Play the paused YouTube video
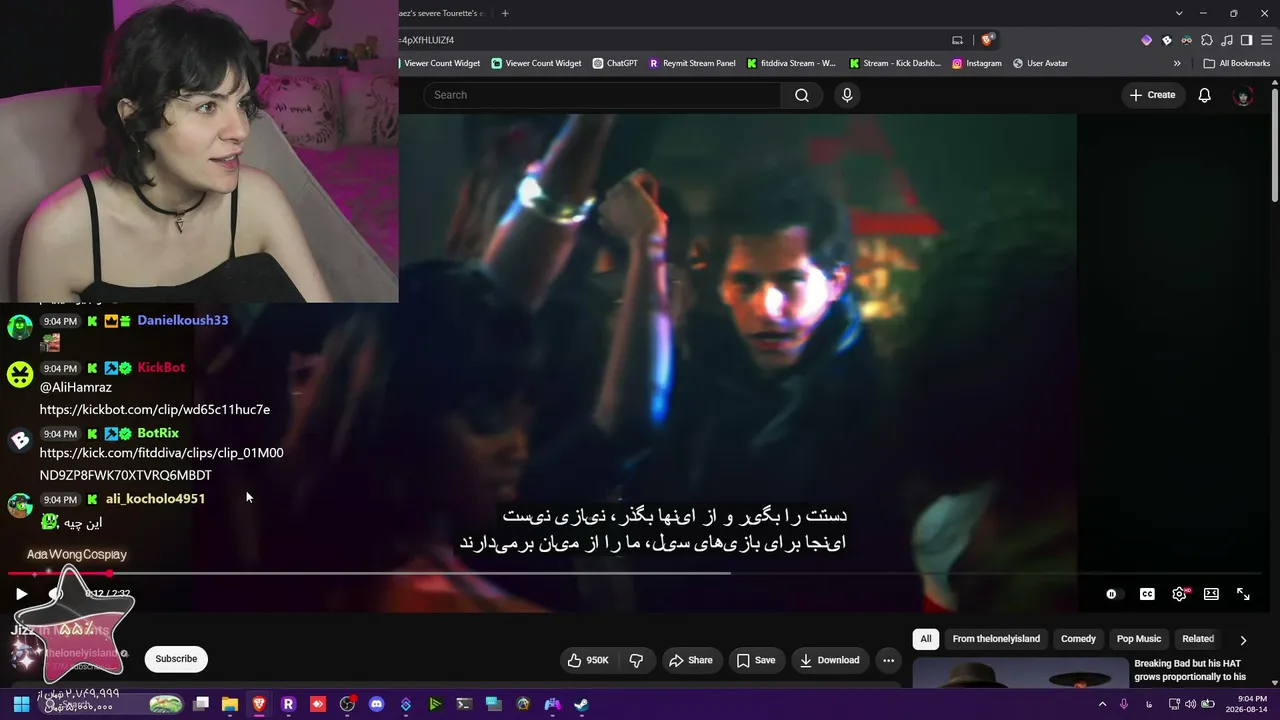Screen dimensions: 1280x720 click(21, 594)
